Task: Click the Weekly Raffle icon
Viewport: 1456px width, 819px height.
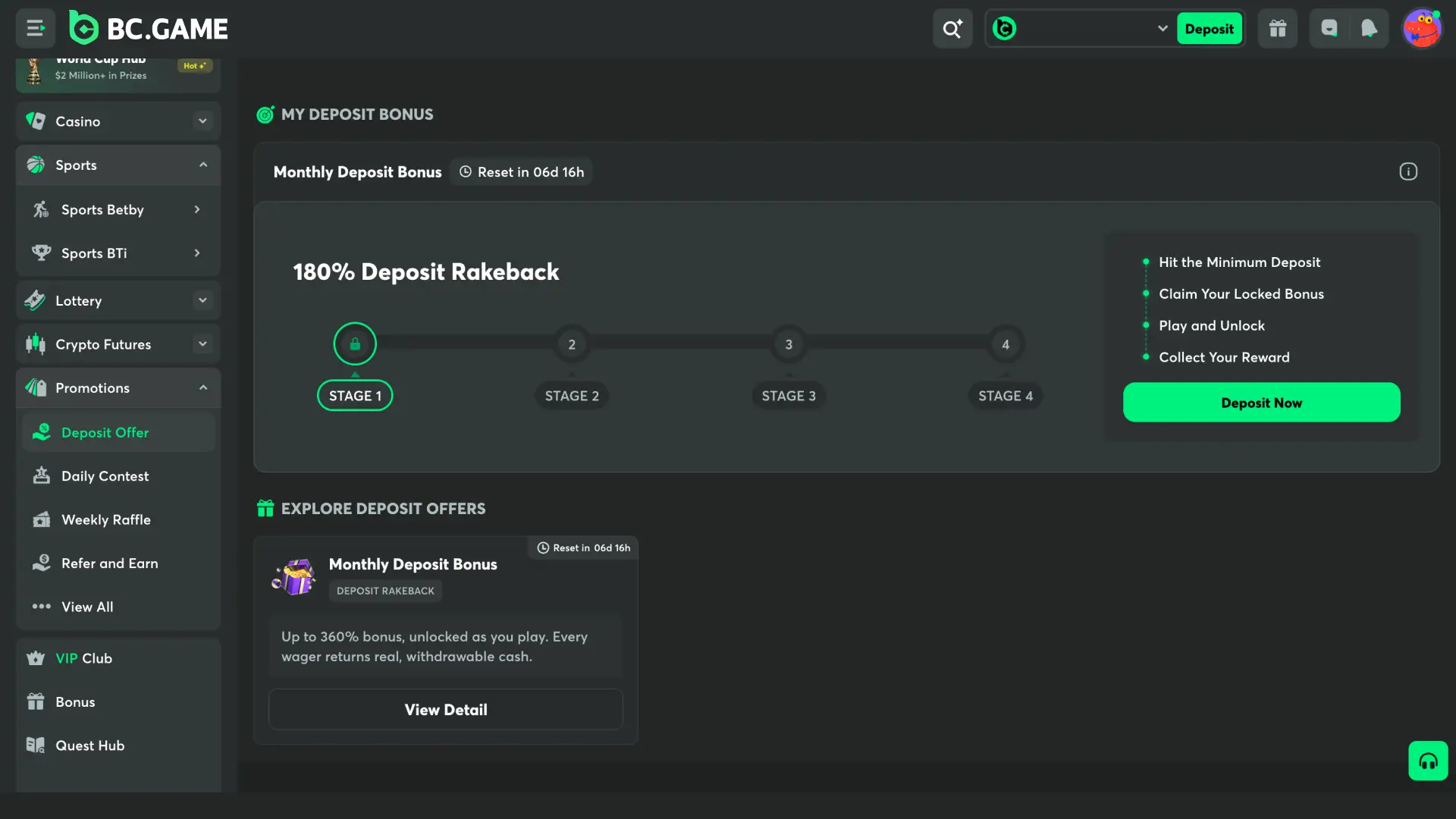Action: click(42, 520)
